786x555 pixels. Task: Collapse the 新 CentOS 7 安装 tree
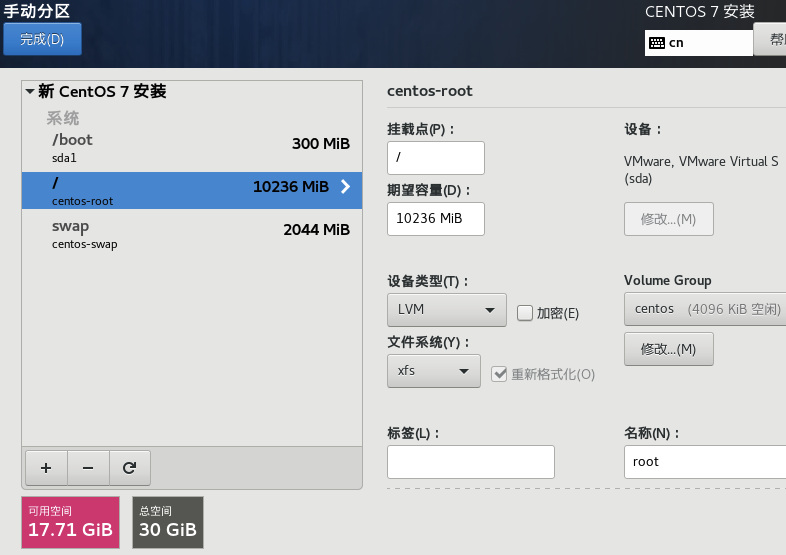(x=30, y=91)
